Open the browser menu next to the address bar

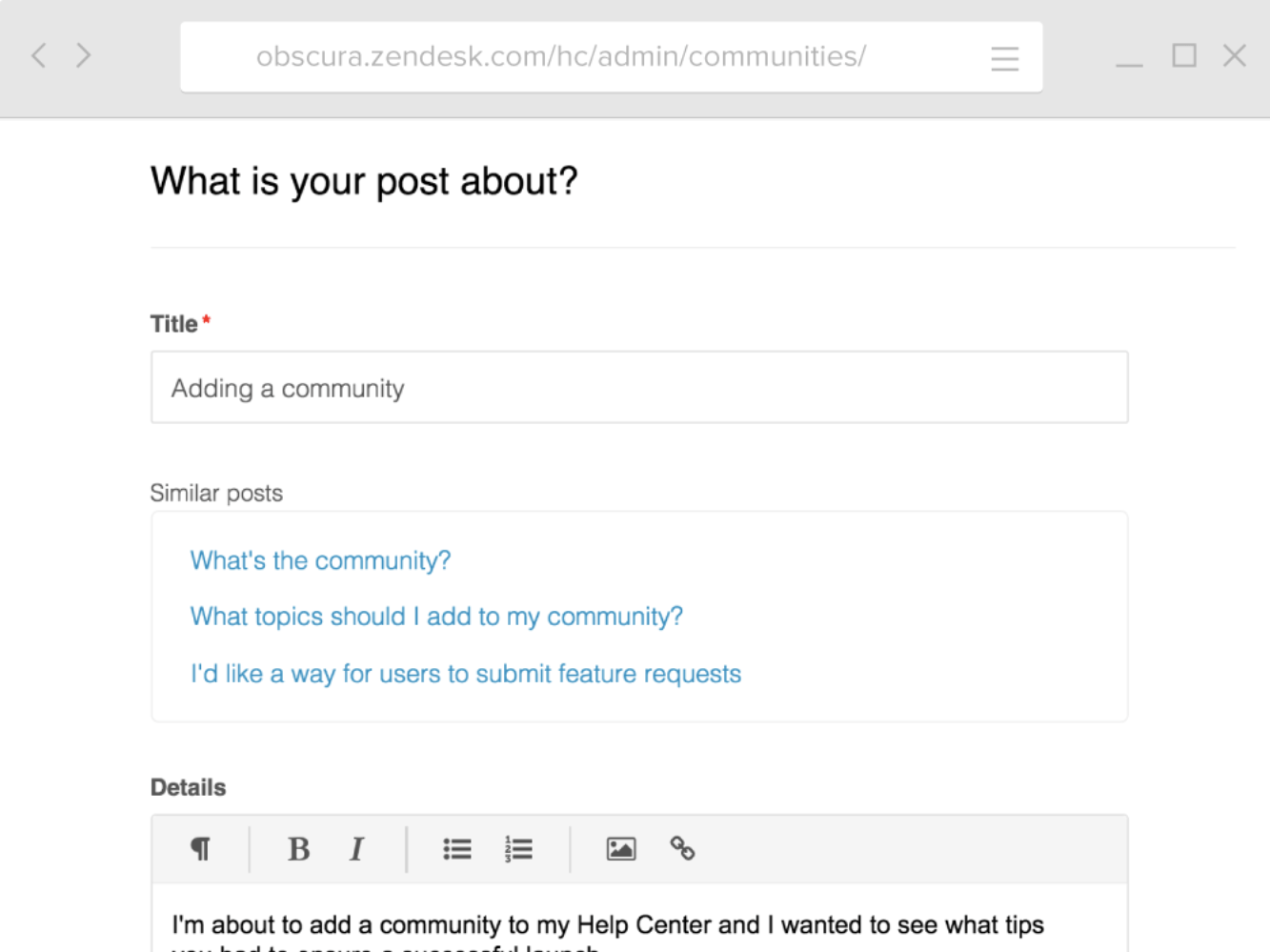(1004, 59)
